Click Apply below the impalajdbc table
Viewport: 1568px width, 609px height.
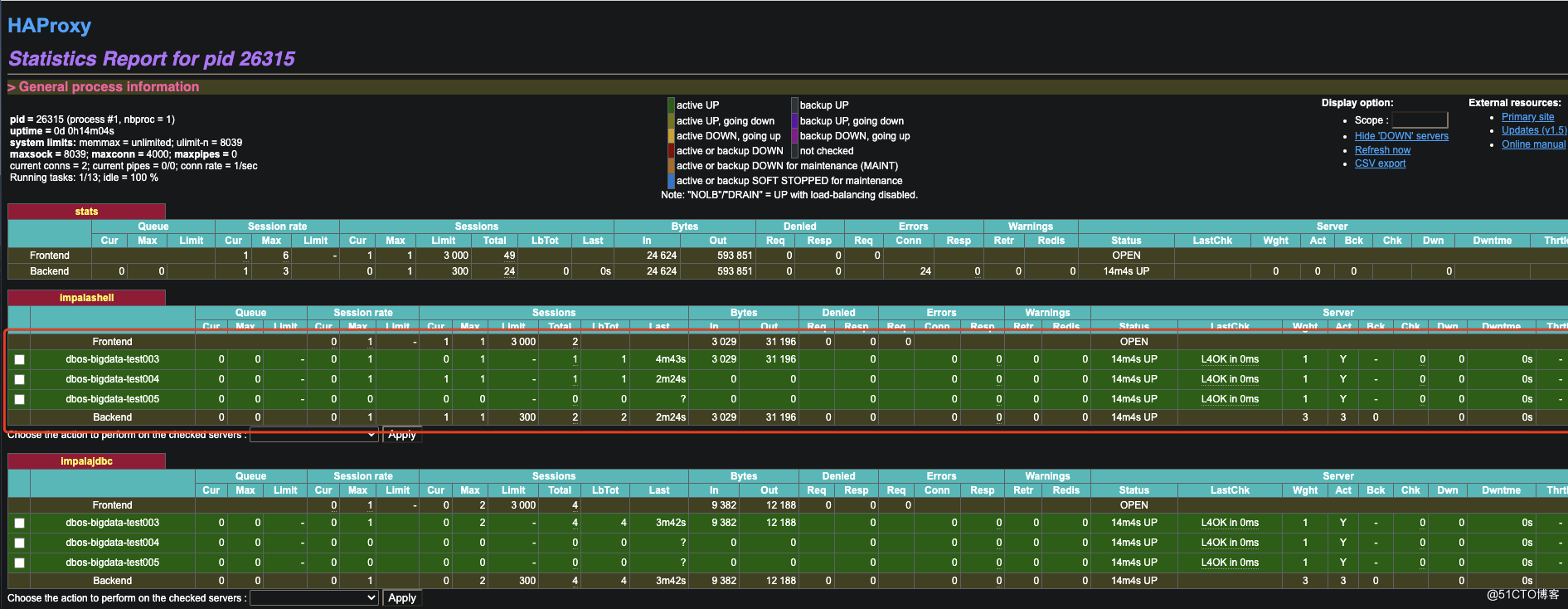click(402, 598)
